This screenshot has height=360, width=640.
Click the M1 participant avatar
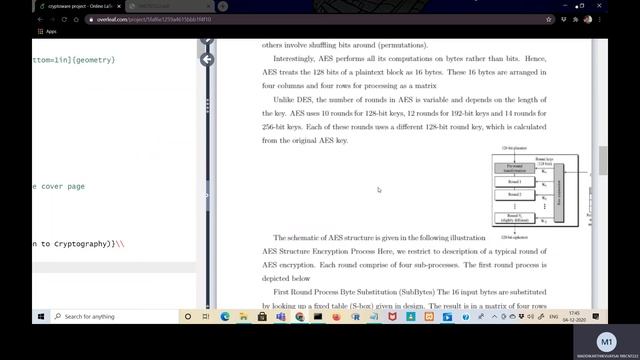click(607, 342)
